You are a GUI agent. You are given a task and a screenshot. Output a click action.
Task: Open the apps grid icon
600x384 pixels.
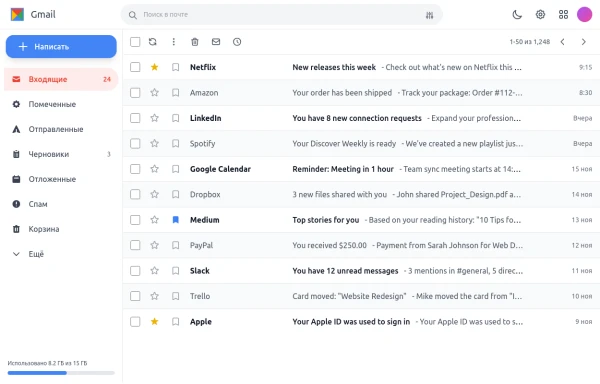[x=563, y=15]
